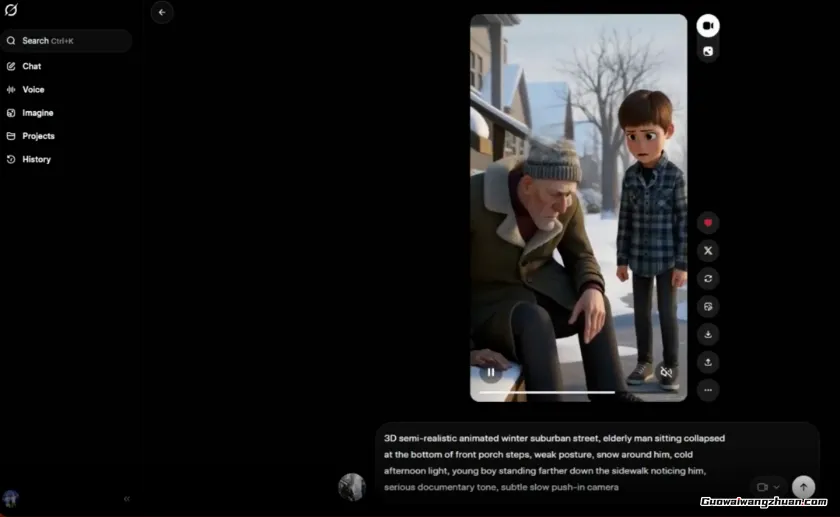840x517 pixels.
Task: Share the video to X
Action: 708,251
